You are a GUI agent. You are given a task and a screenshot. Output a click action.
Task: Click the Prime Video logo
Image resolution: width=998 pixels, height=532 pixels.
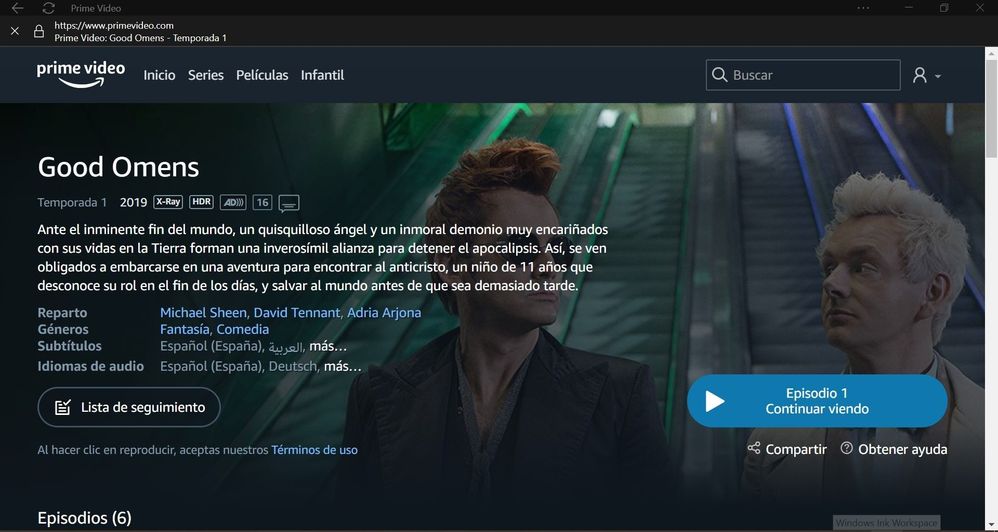81,74
